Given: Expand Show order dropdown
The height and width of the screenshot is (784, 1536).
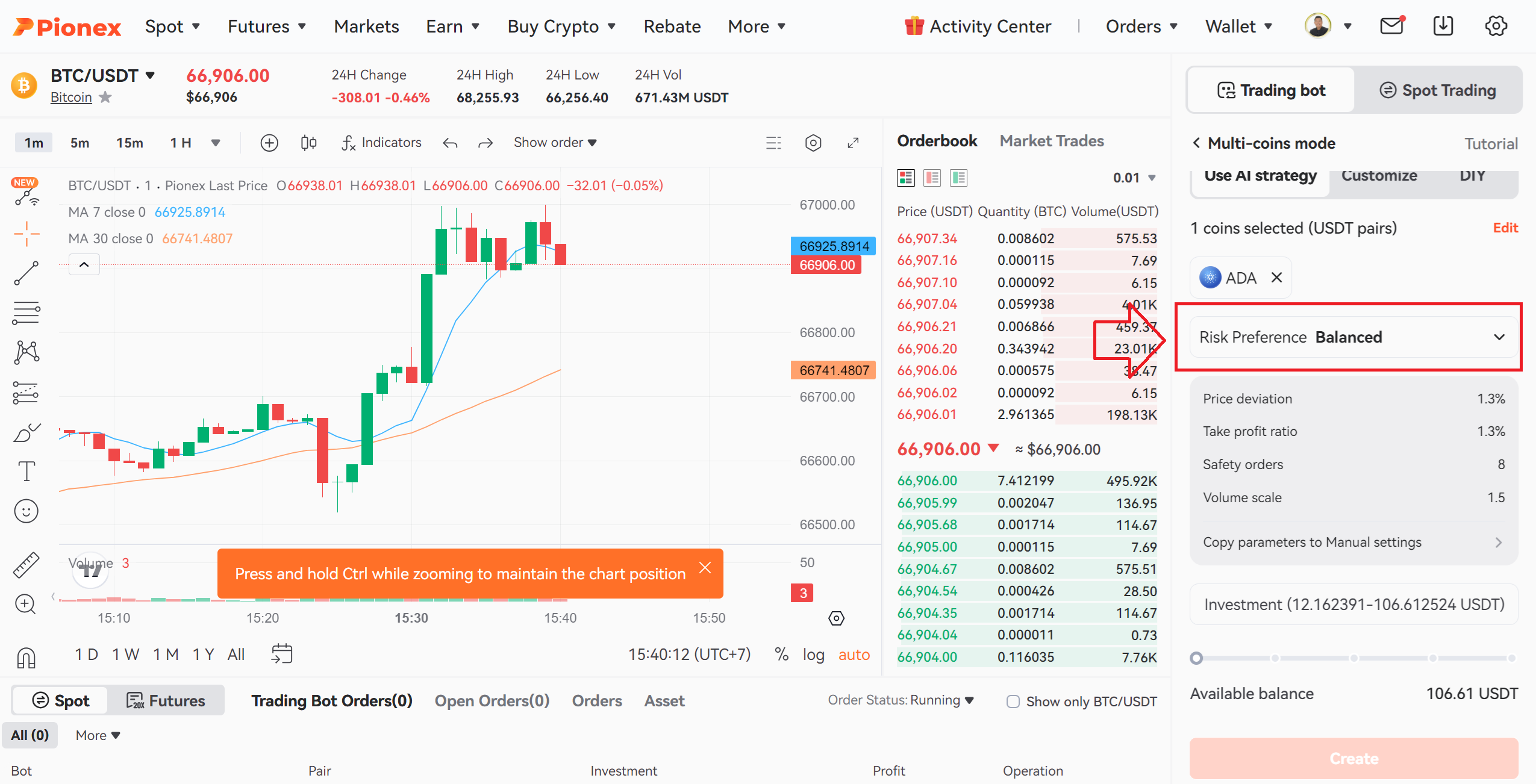Looking at the screenshot, I should tap(555, 143).
